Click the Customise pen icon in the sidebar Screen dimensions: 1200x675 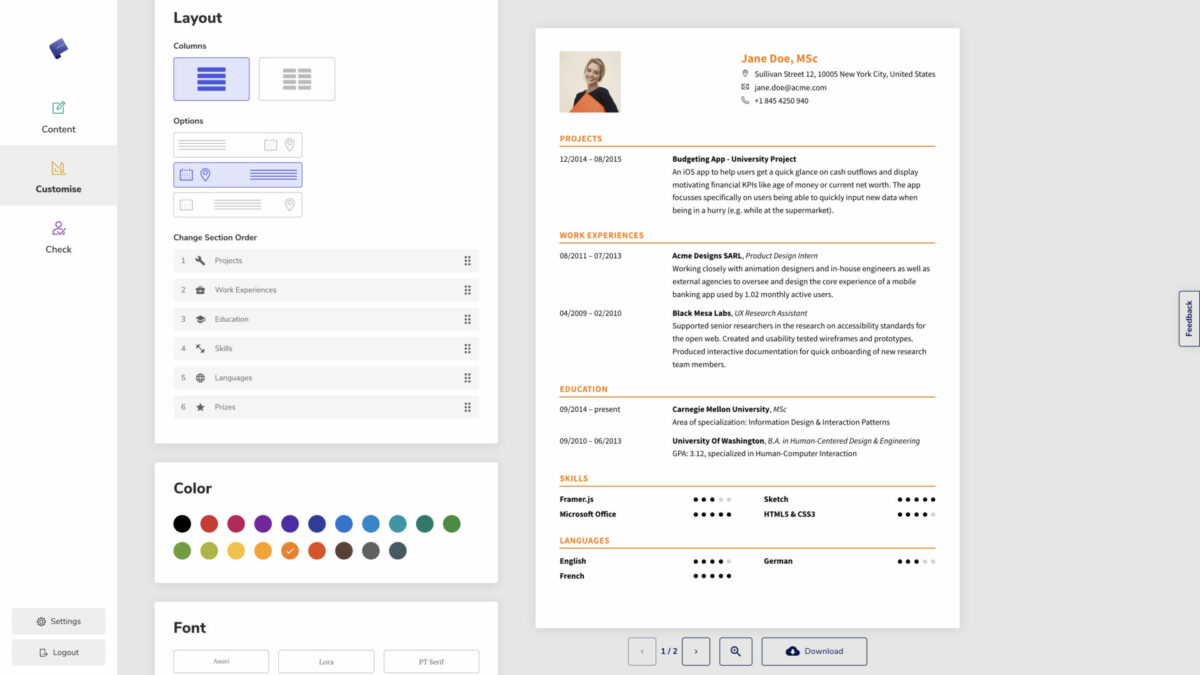point(58,170)
